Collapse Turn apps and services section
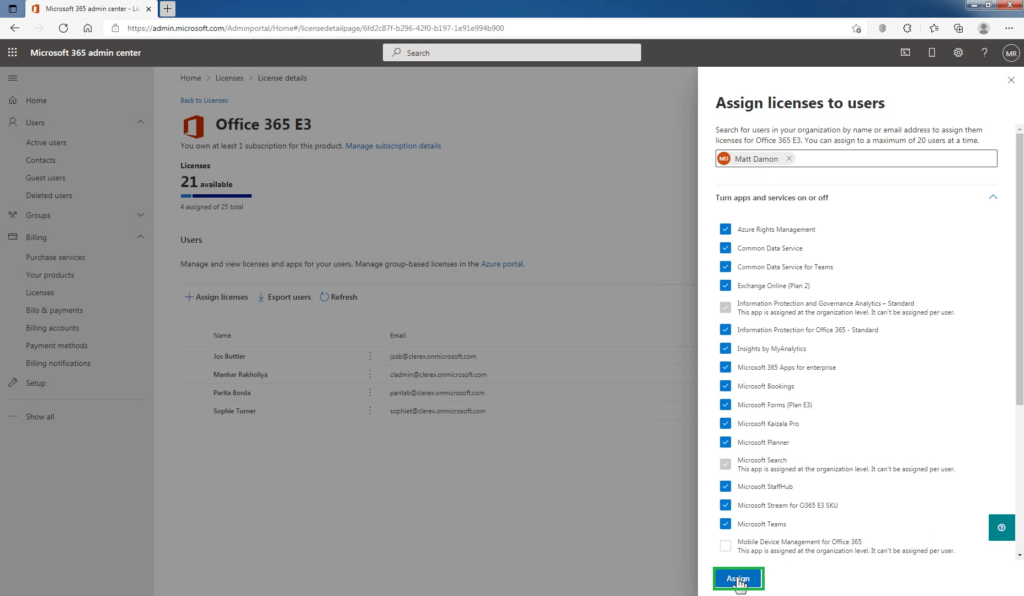The width and height of the screenshot is (1024, 596). tap(993, 197)
